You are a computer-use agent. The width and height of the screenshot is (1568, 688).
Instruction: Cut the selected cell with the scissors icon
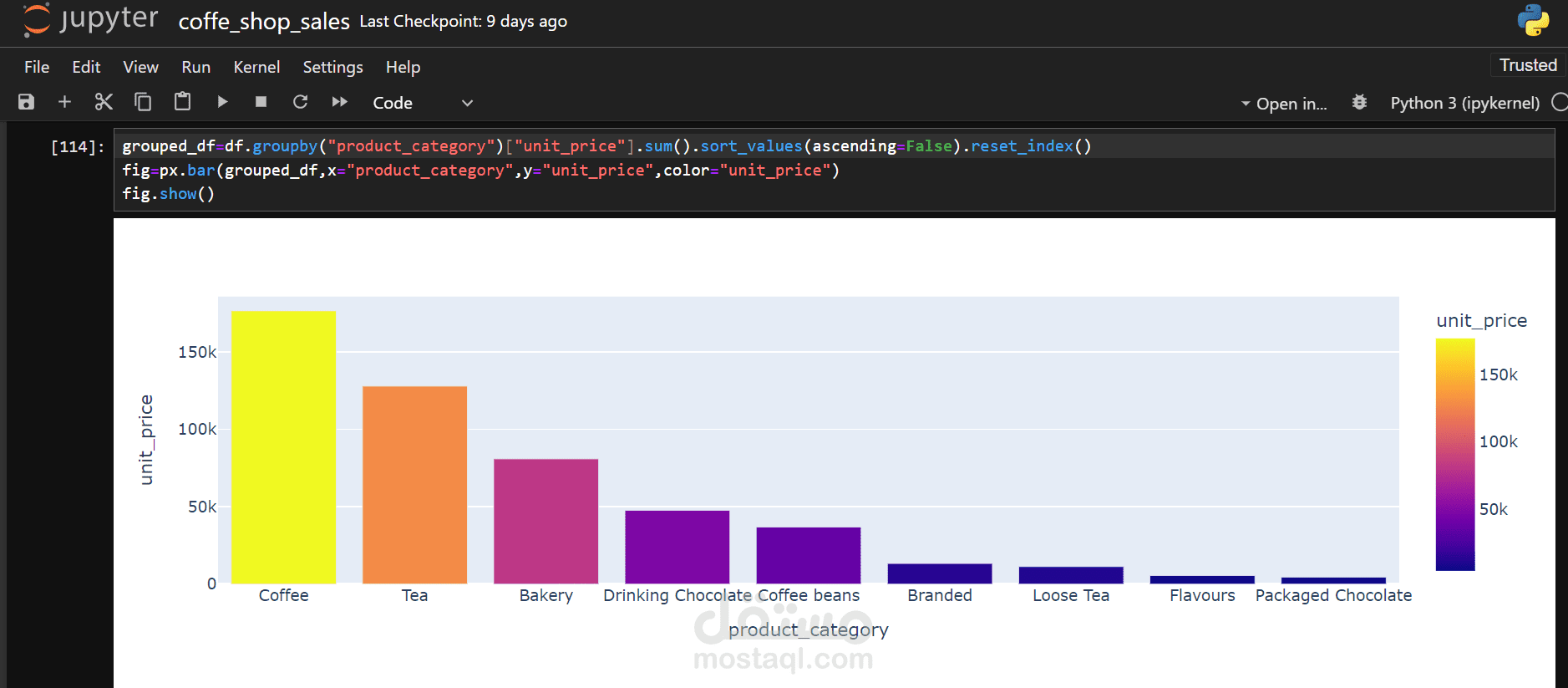point(104,102)
